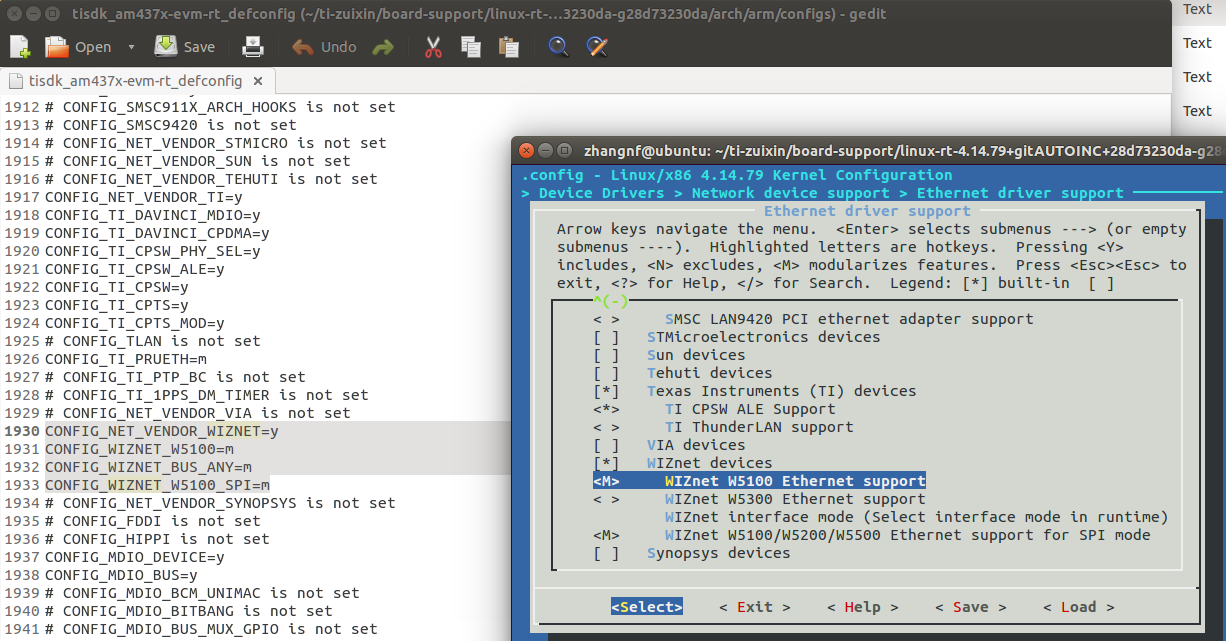Click the <Select> button in menuconfig

pos(647,607)
